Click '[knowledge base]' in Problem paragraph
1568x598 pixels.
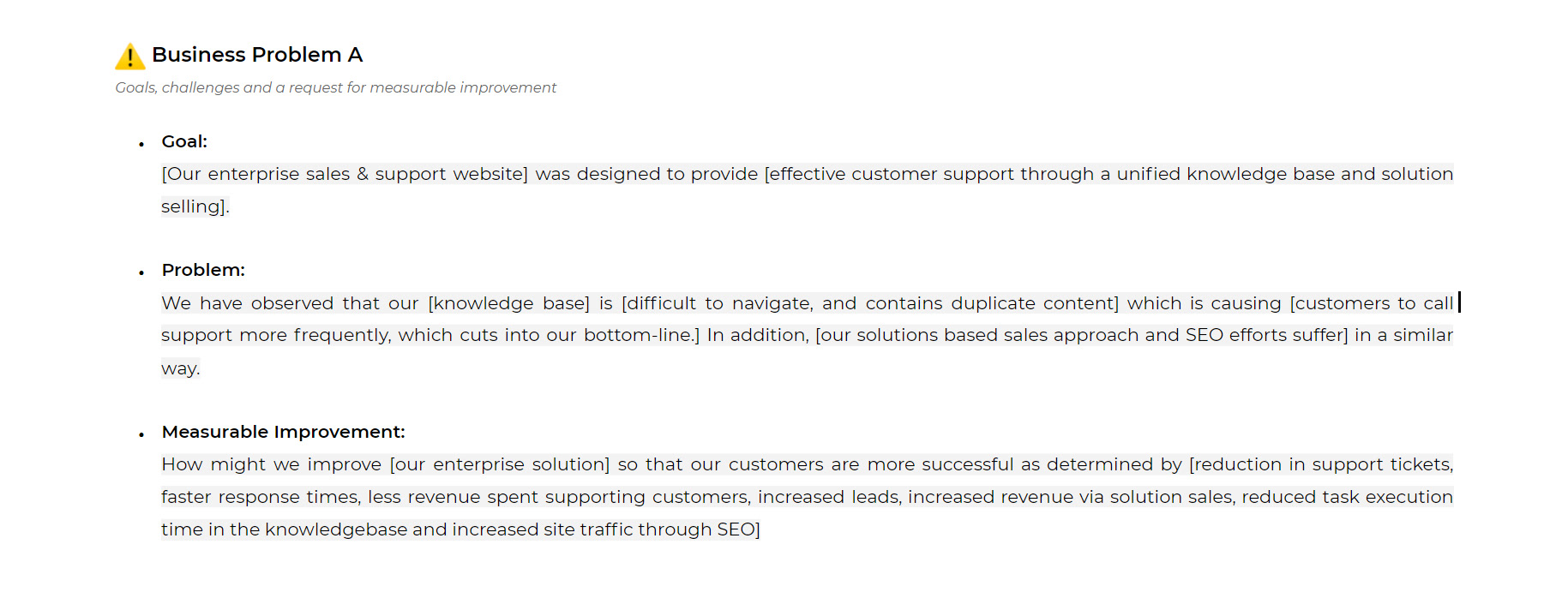click(509, 303)
